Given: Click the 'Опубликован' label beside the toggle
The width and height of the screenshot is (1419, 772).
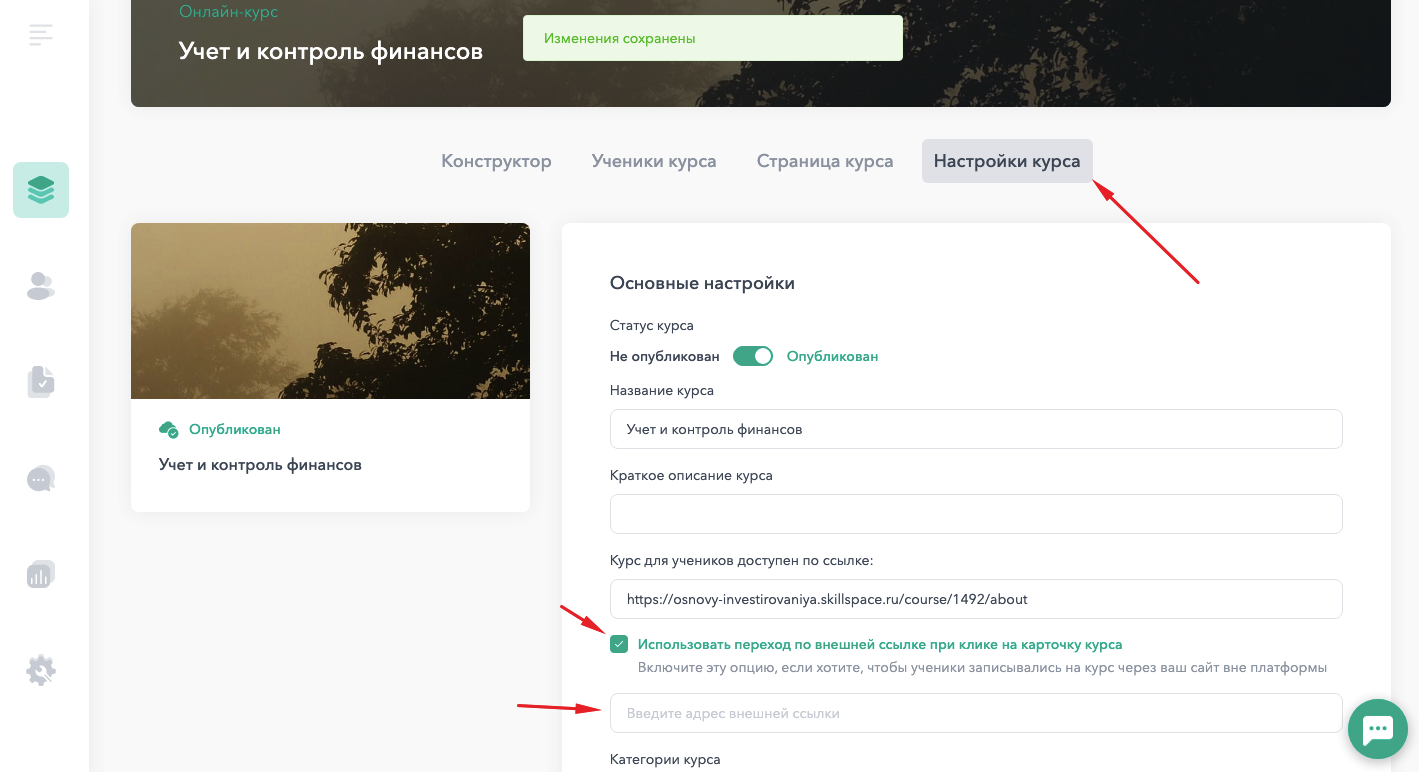Looking at the screenshot, I should coord(832,356).
